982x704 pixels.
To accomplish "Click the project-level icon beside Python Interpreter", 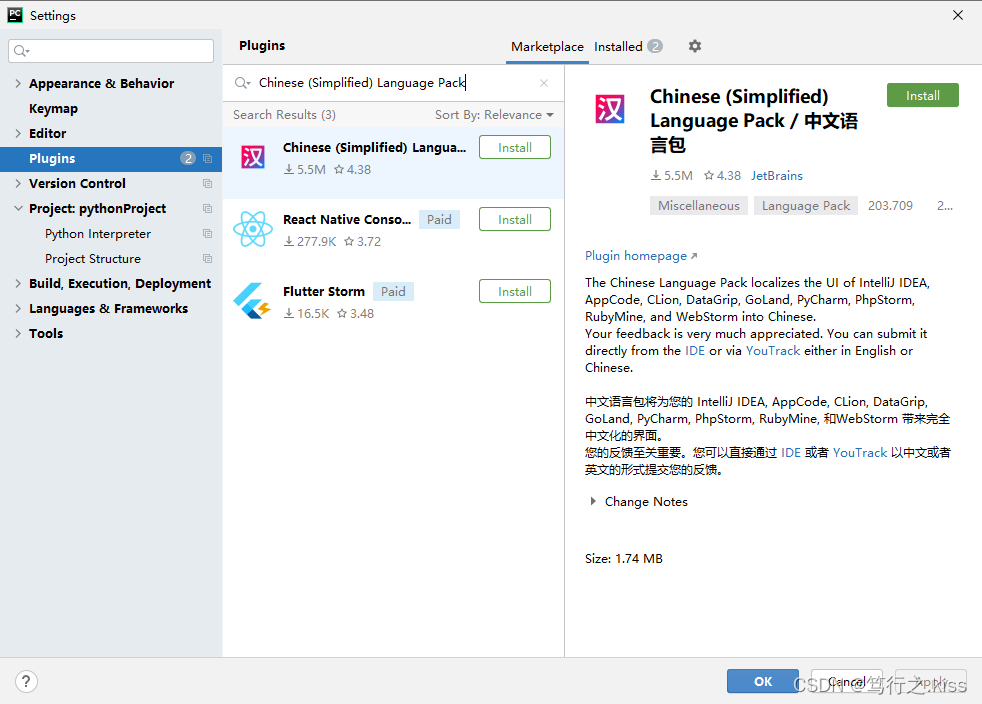I will pyautogui.click(x=207, y=234).
